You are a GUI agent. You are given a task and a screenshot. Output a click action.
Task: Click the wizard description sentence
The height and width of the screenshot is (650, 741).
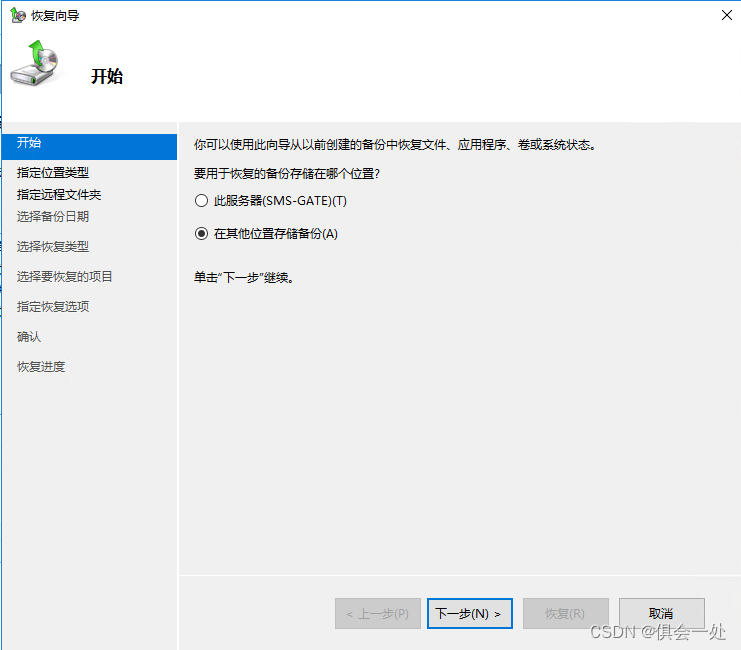point(395,145)
